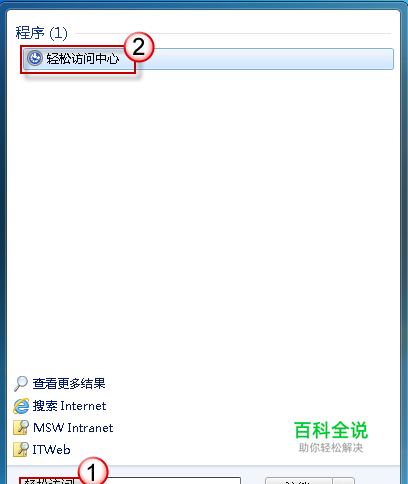Click the log off button at the bottom
The height and width of the screenshot is (484, 408).
pyautogui.click(x=299, y=481)
